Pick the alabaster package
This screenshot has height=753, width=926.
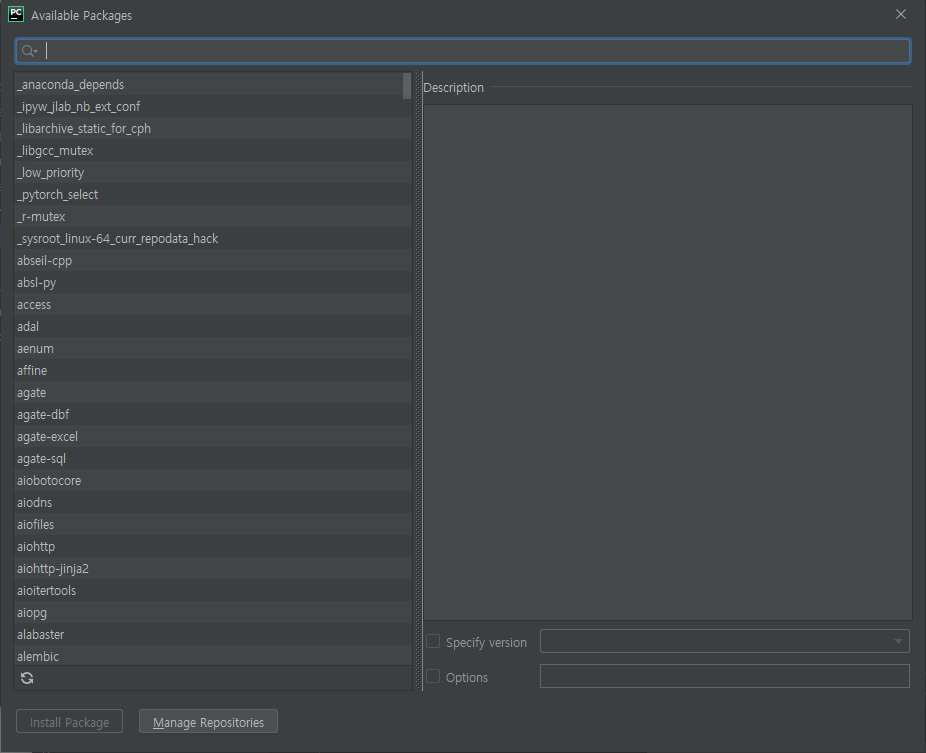(x=213, y=634)
